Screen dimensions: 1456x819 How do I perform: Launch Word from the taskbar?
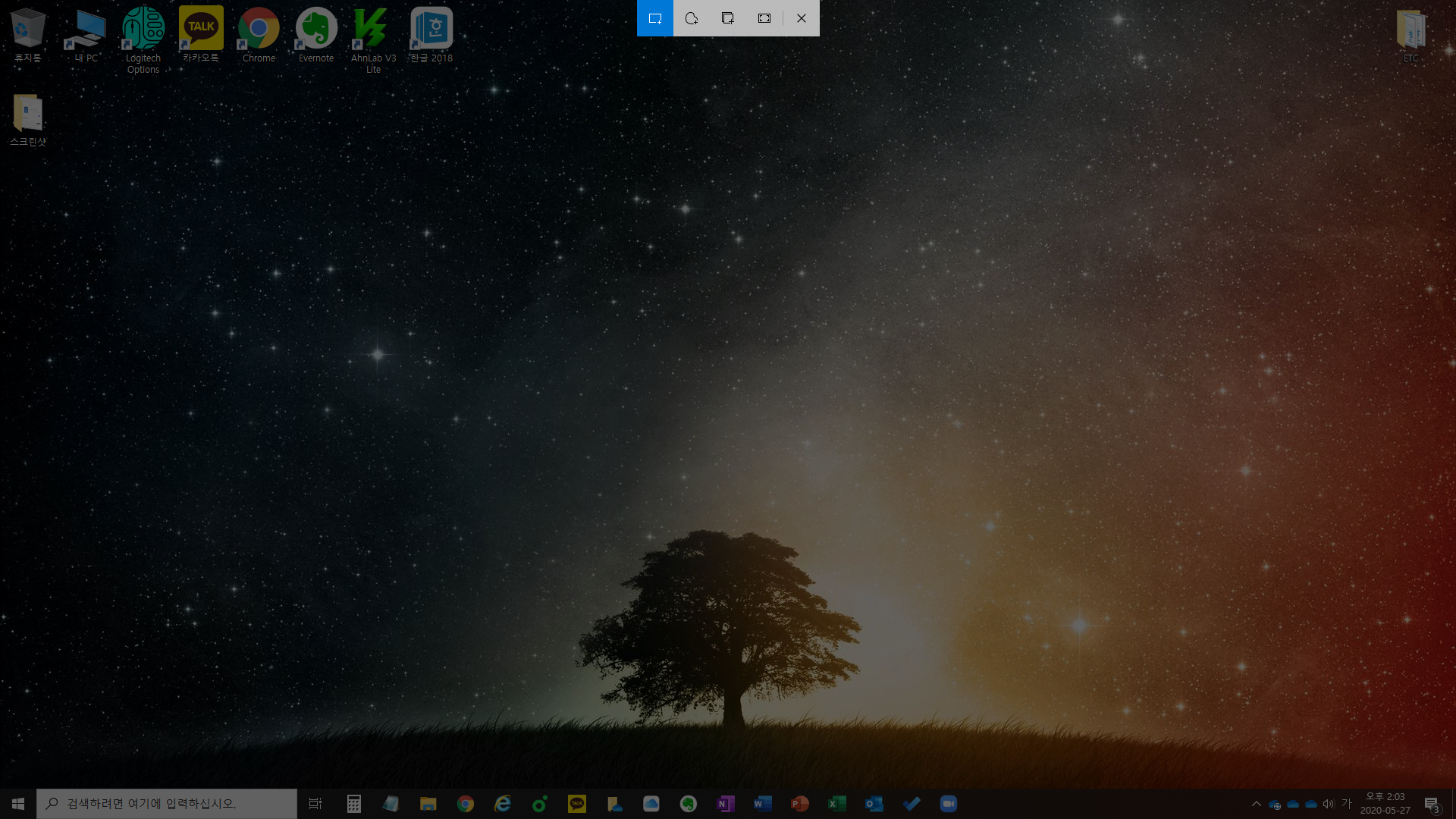tap(762, 804)
